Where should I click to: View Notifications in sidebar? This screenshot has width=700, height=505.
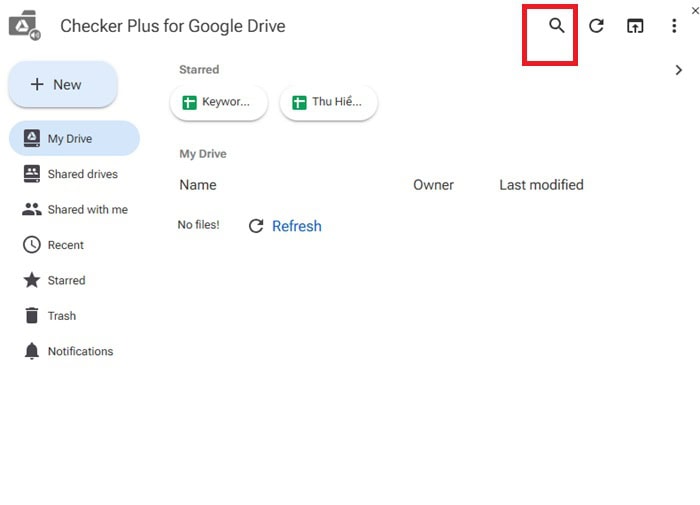point(74,351)
